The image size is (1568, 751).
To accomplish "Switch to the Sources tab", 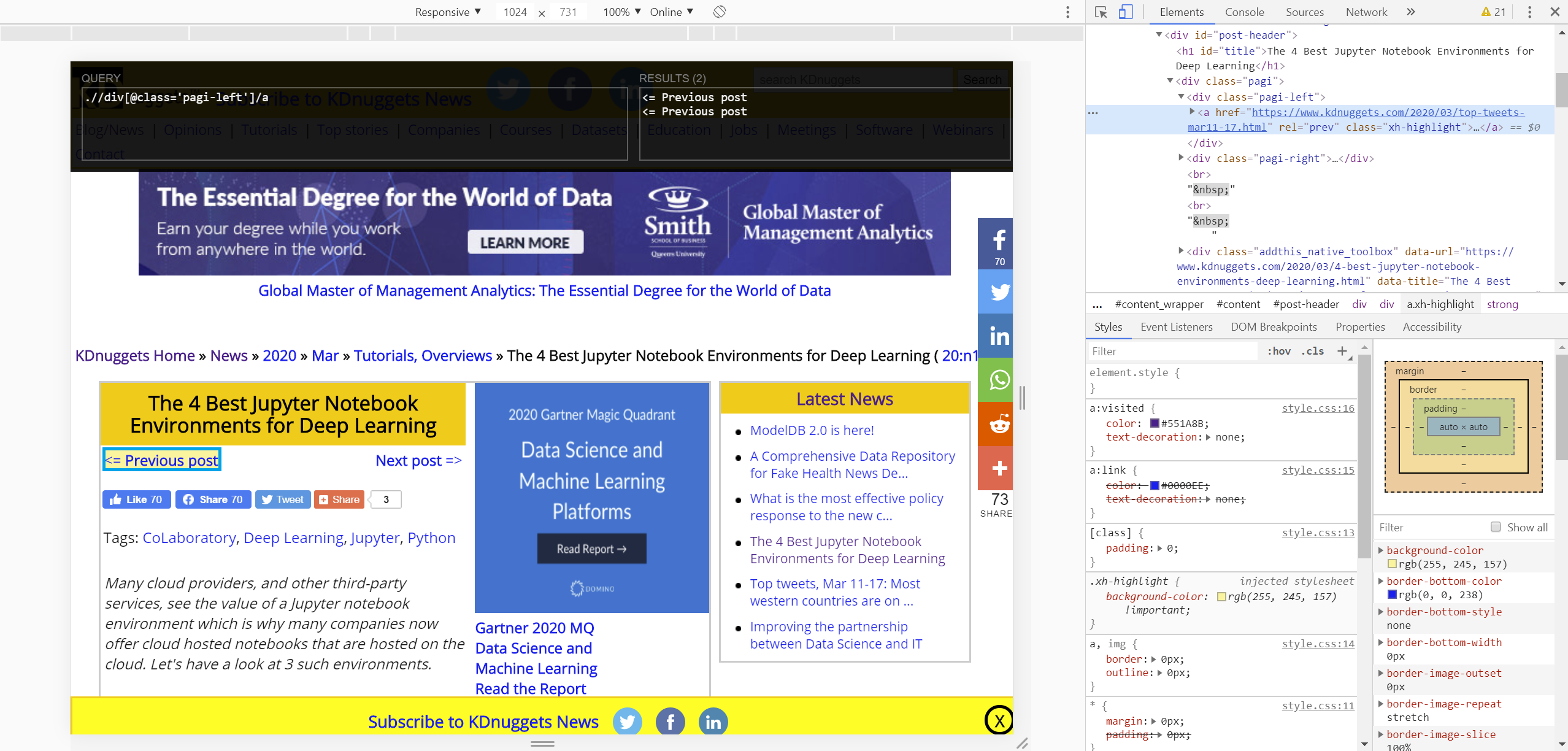I will tap(1305, 12).
